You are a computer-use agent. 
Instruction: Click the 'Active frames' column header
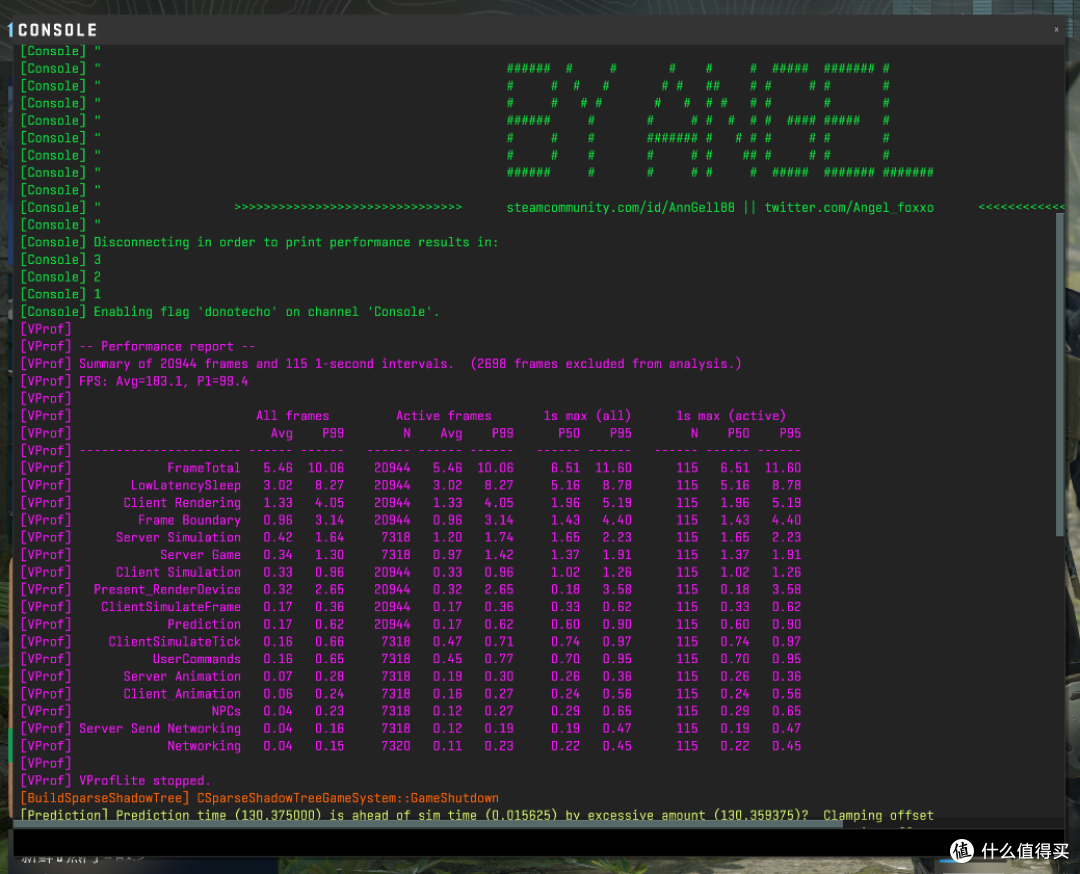tap(444, 415)
